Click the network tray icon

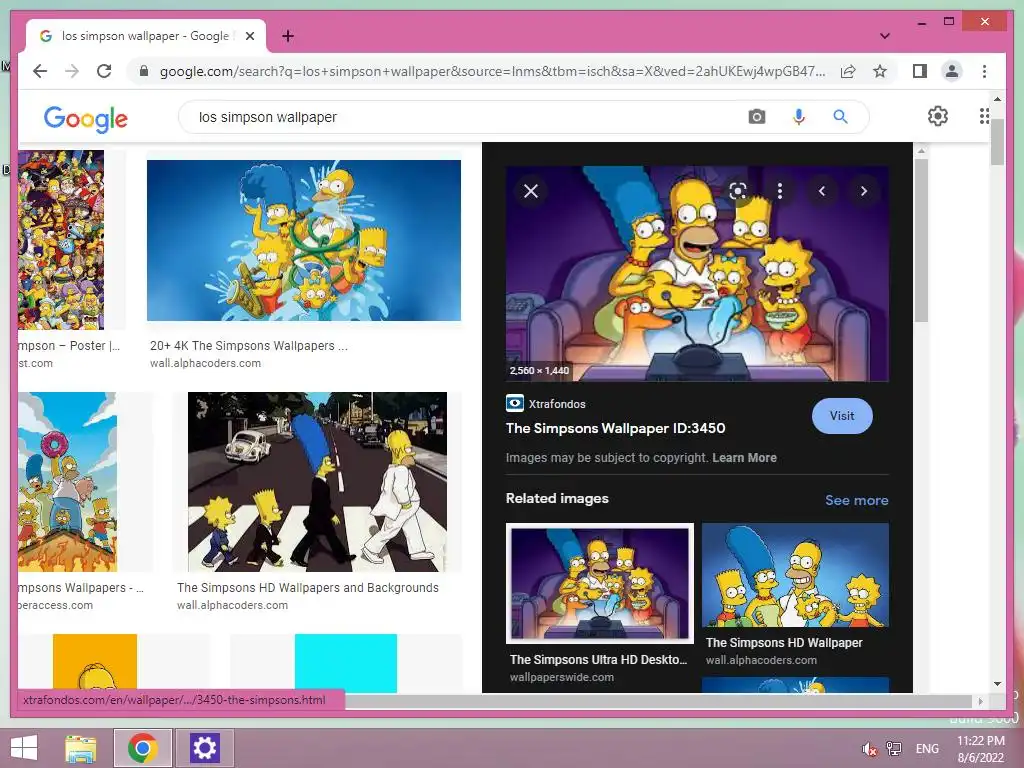click(x=893, y=748)
